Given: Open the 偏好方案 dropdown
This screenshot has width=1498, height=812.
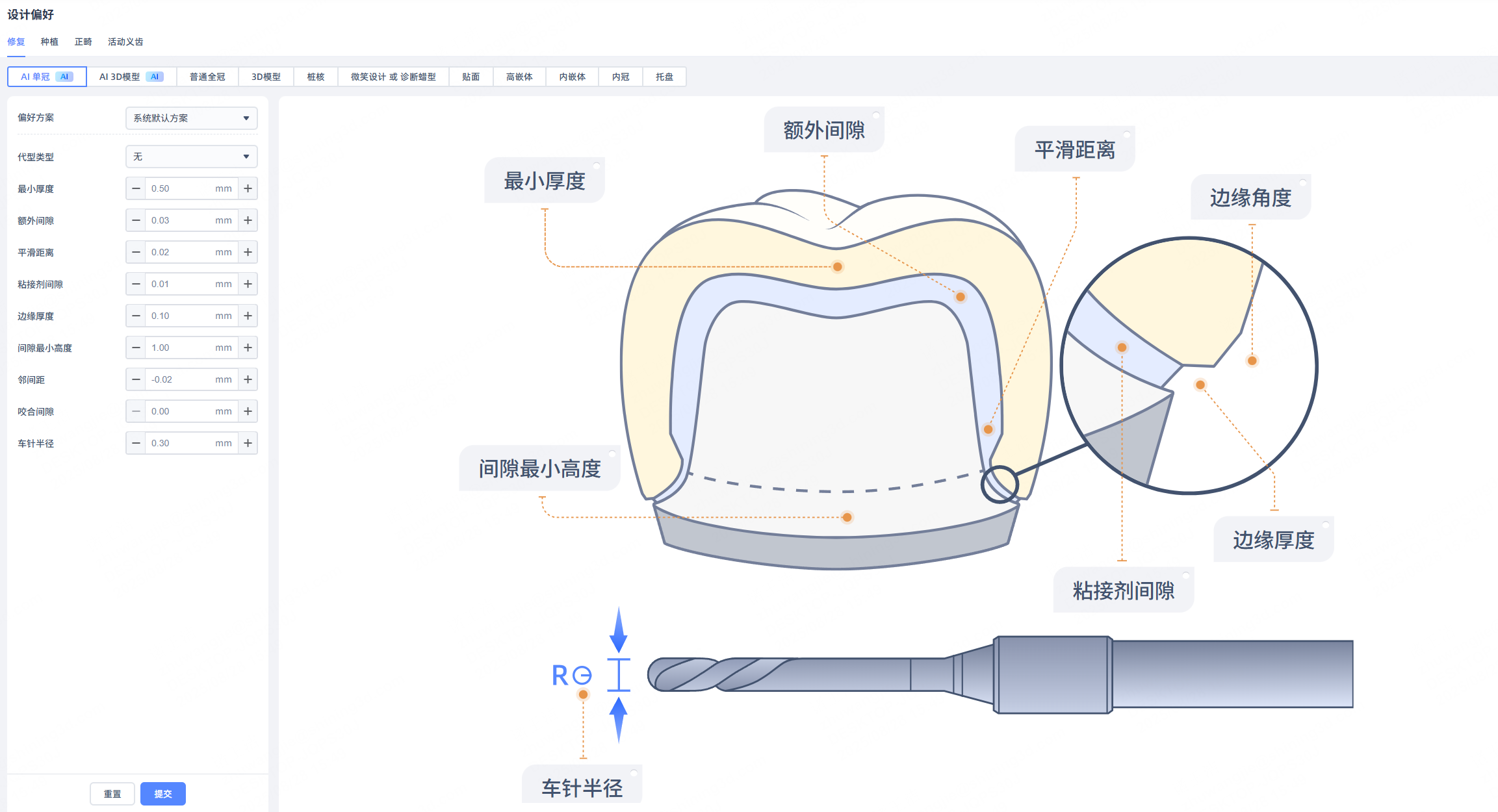Looking at the screenshot, I should [191, 118].
